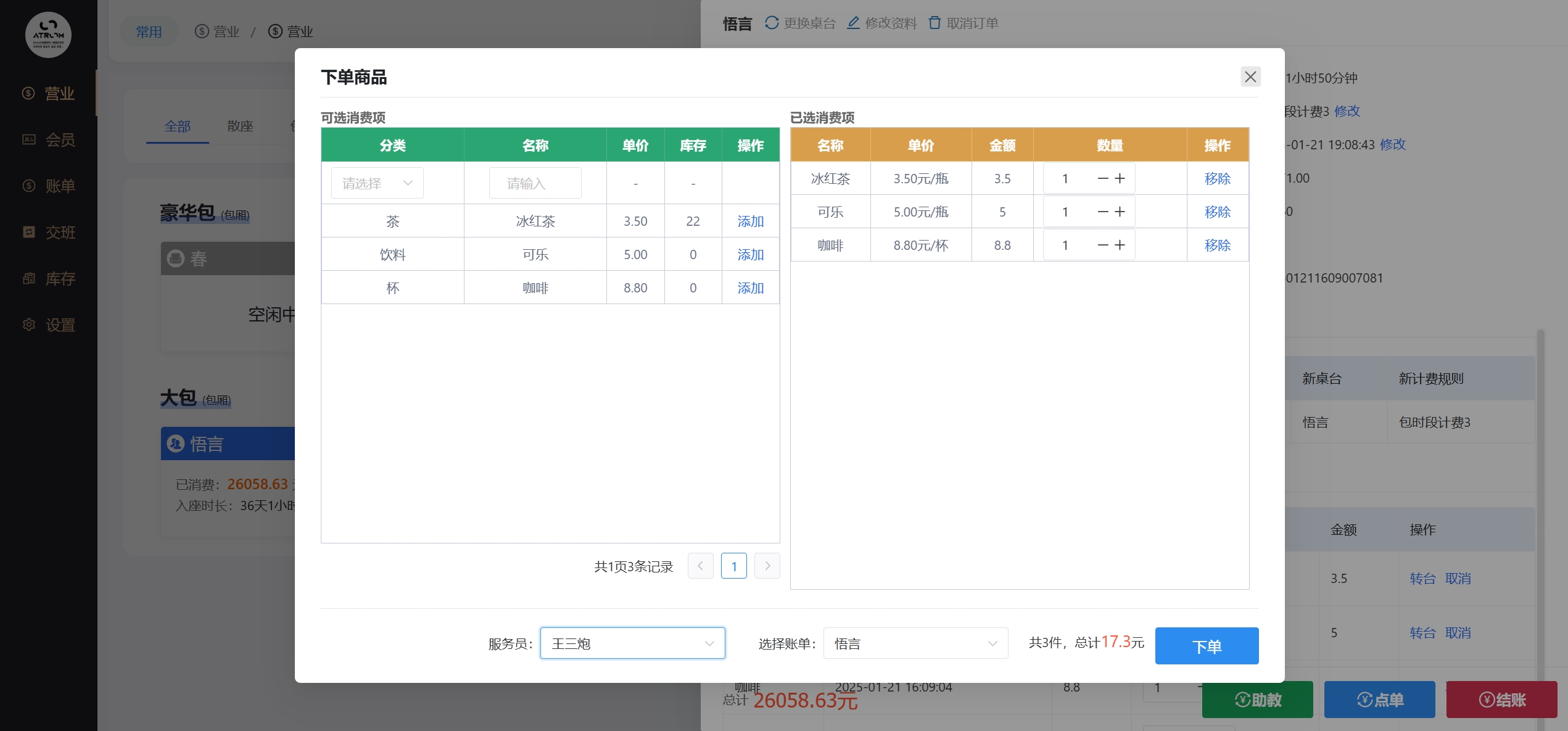Increase 咖啡 quantity with plus icon
This screenshot has height=731, width=1568.
click(1120, 245)
